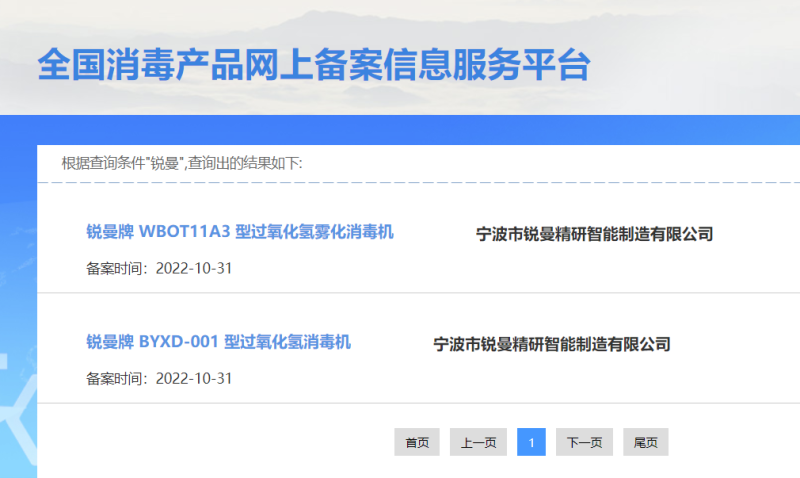Click 锐曼牌 brand text in first result title
Viewport: 800px width, 478px height.
coord(110,232)
